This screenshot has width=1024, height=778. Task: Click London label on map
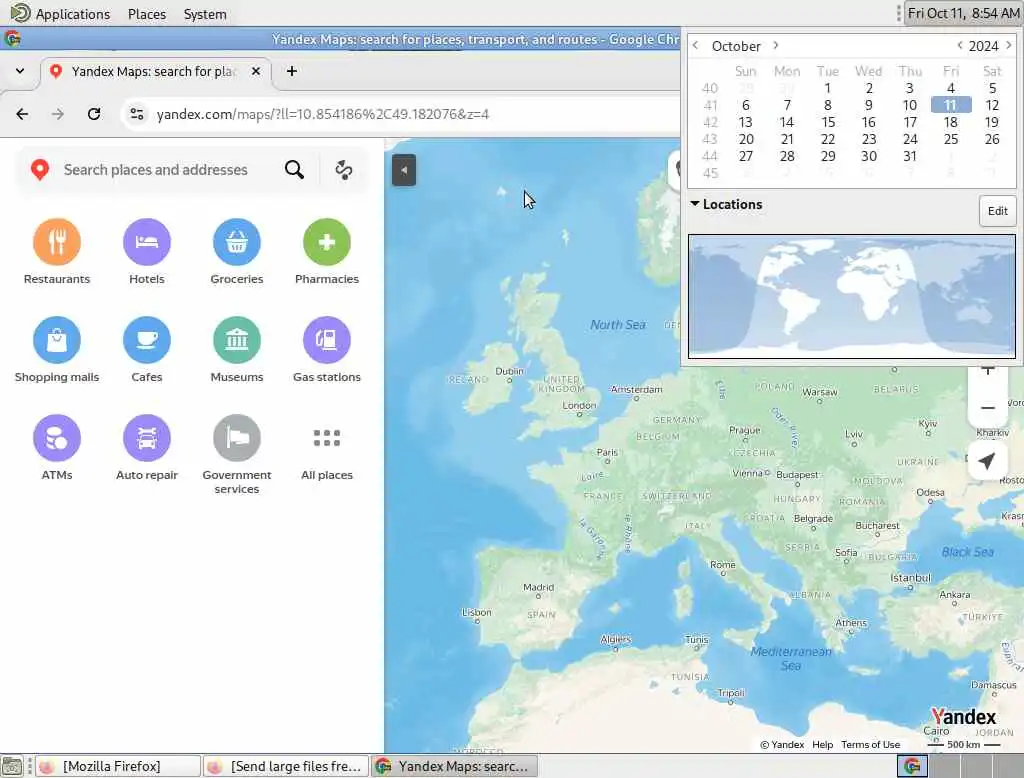[579, 406]
